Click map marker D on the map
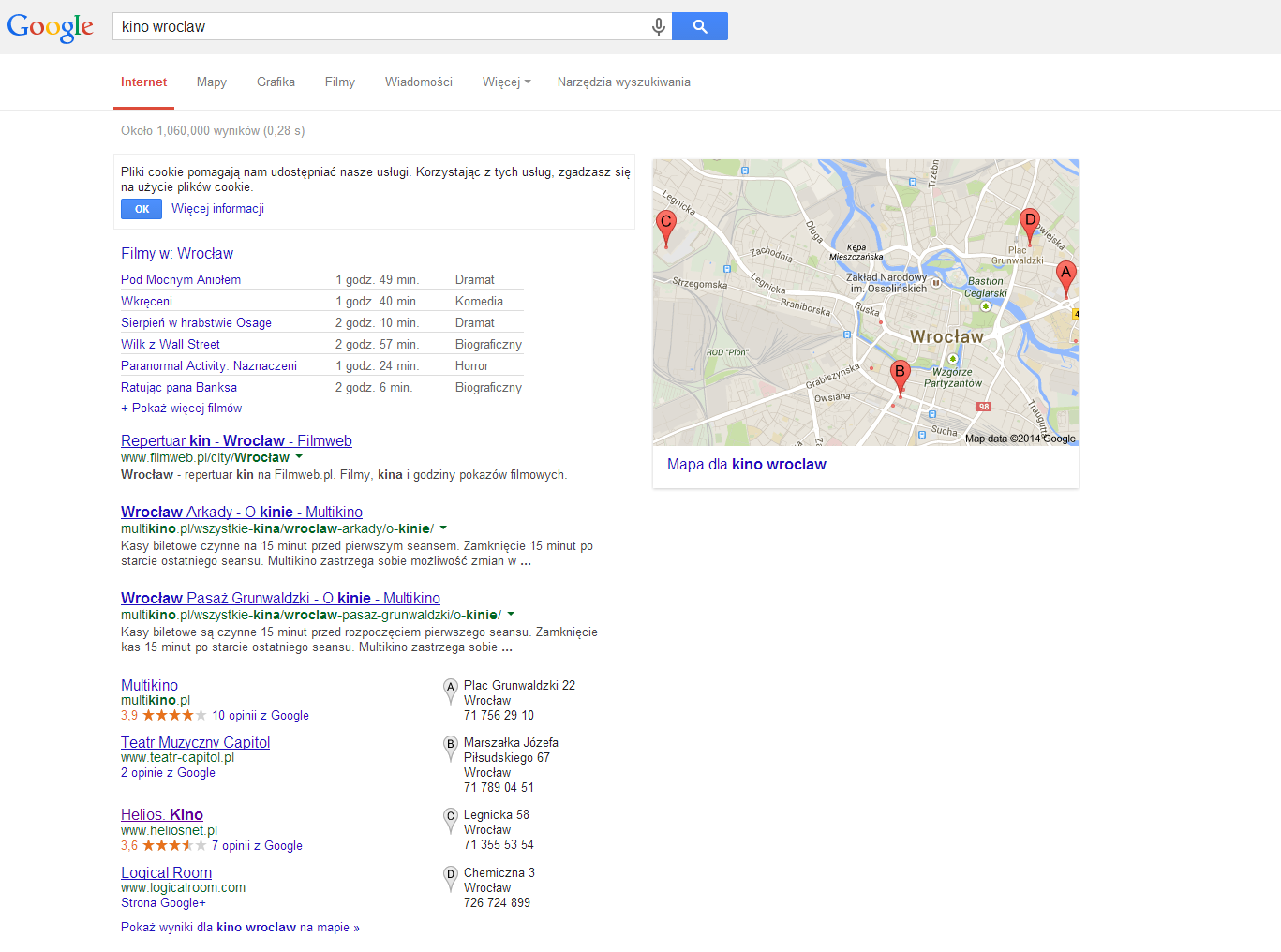 [1030, 227]
